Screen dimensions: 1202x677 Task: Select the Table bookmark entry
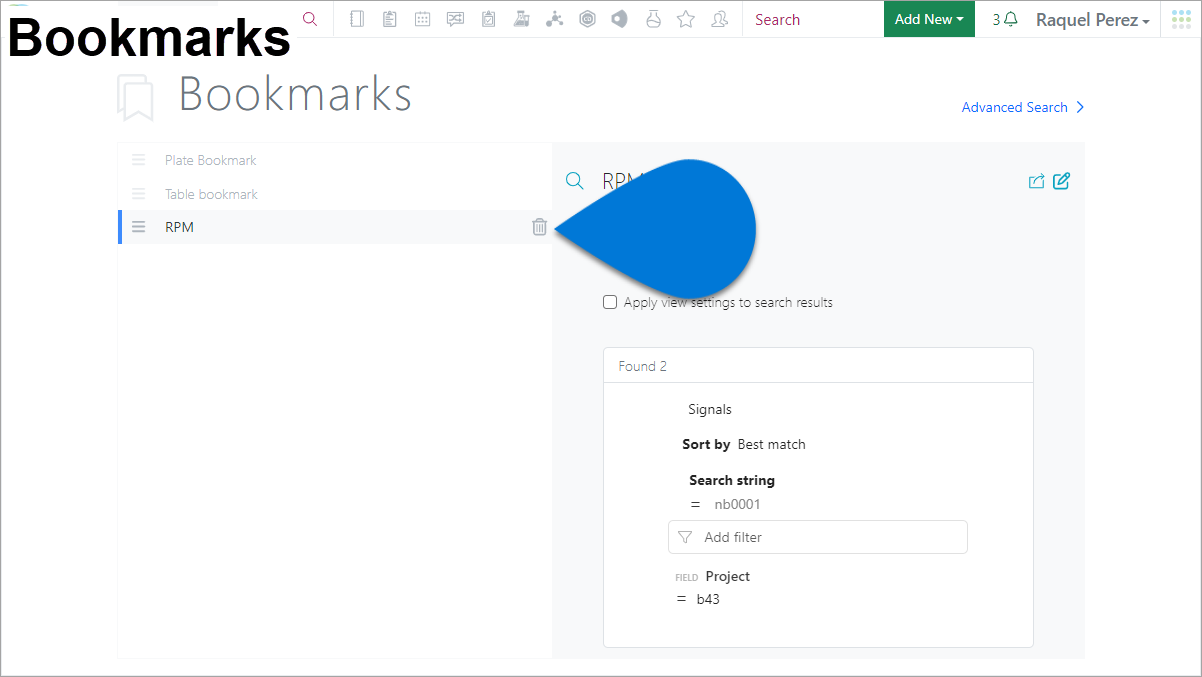(335, 194)
